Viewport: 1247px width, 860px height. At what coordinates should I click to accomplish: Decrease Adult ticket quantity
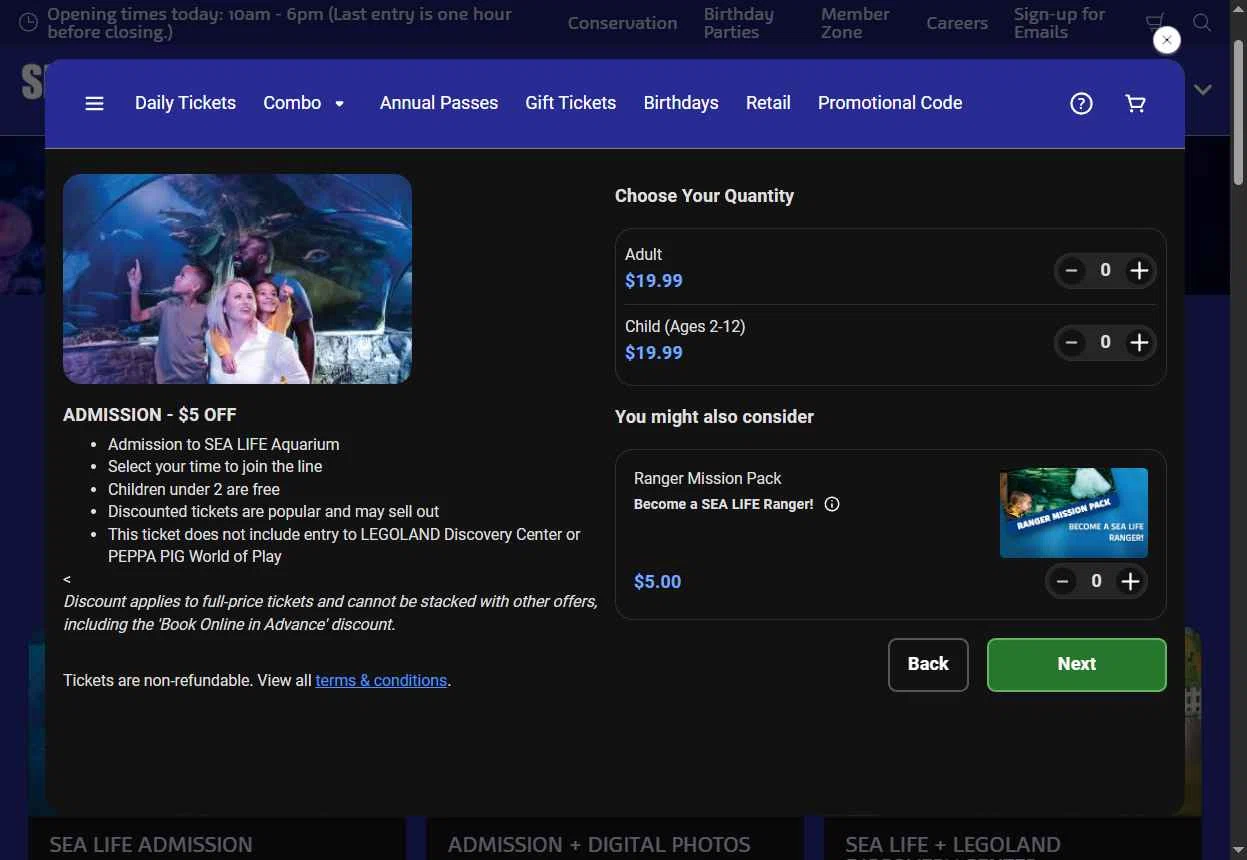click(x=1071, y=271)
